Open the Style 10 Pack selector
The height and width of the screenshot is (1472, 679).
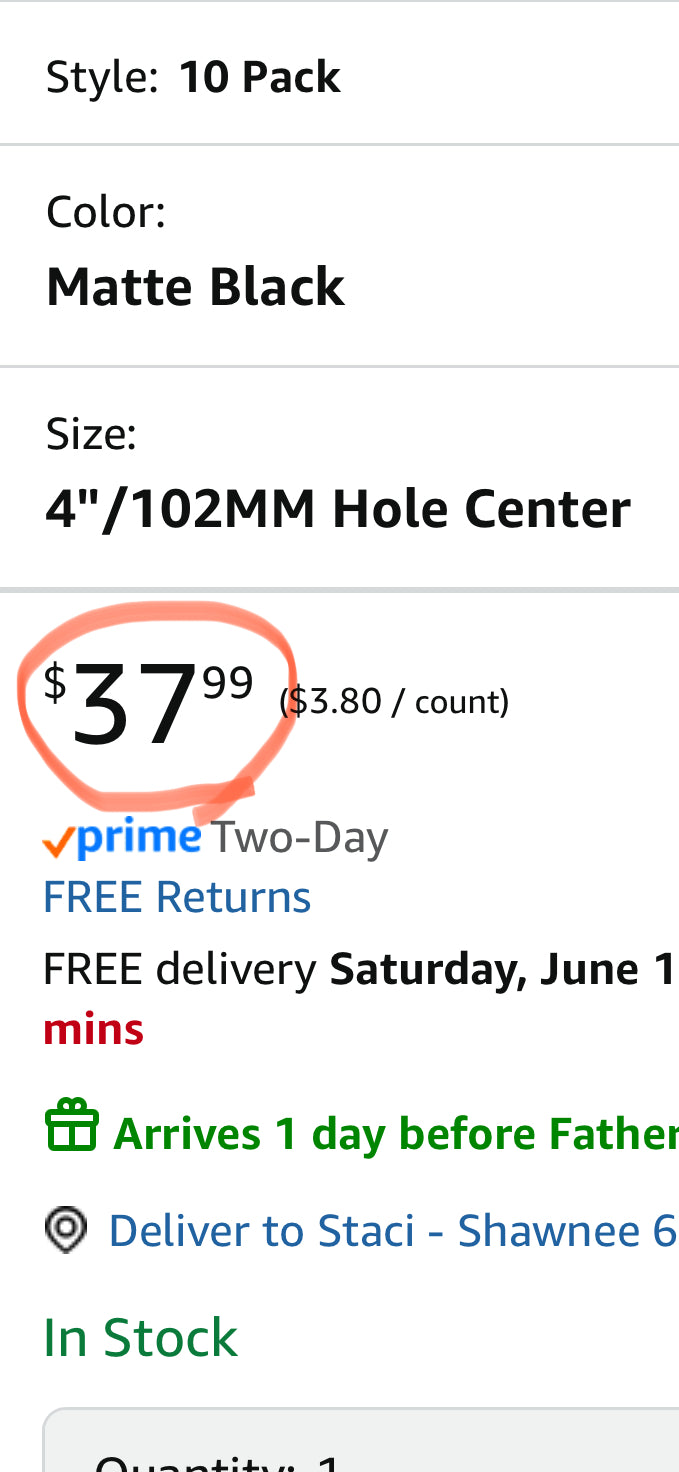pyautogui.click(x=339, y=75)
